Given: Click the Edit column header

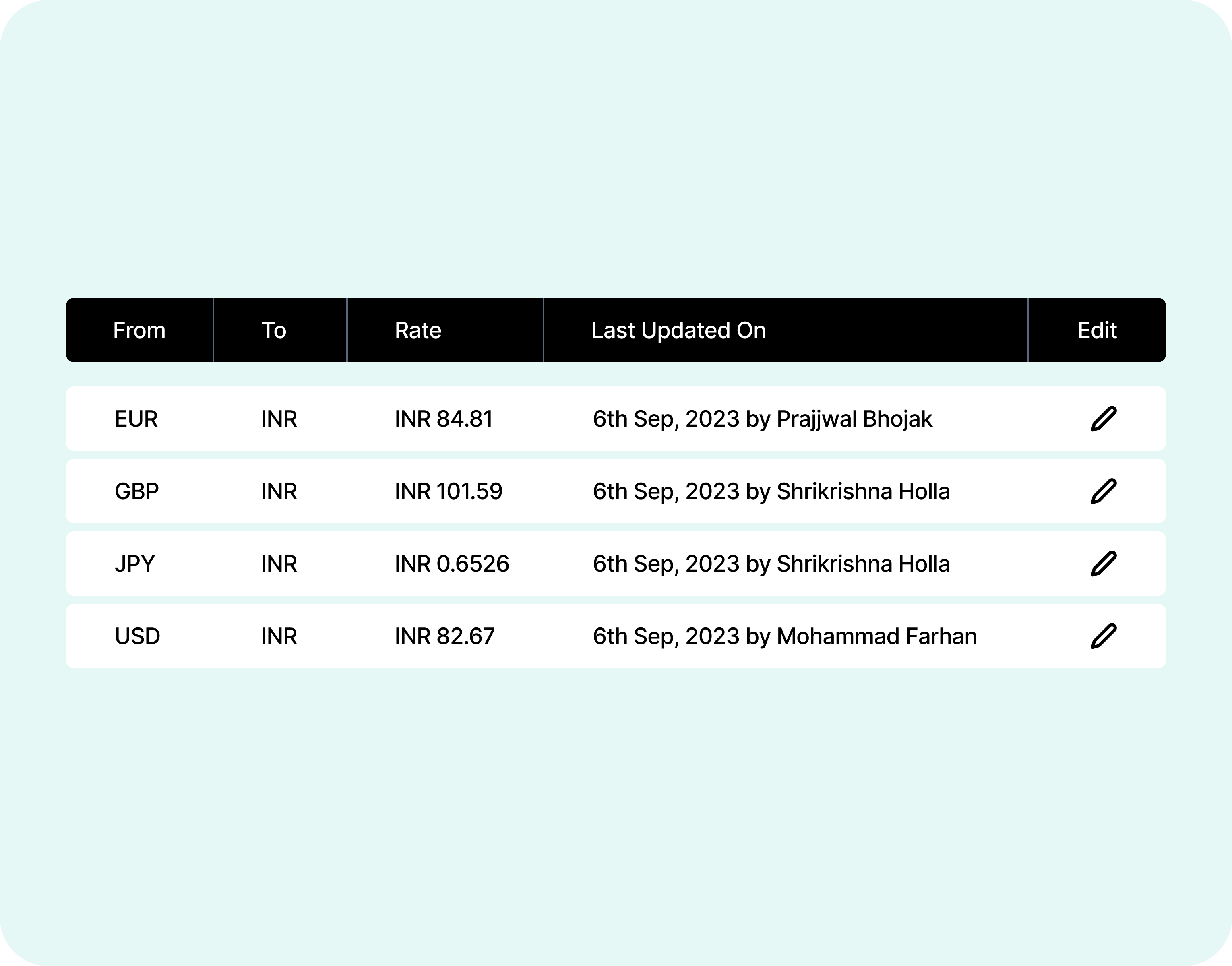Looking at the screenshot, I should (x=1097, y=330).
